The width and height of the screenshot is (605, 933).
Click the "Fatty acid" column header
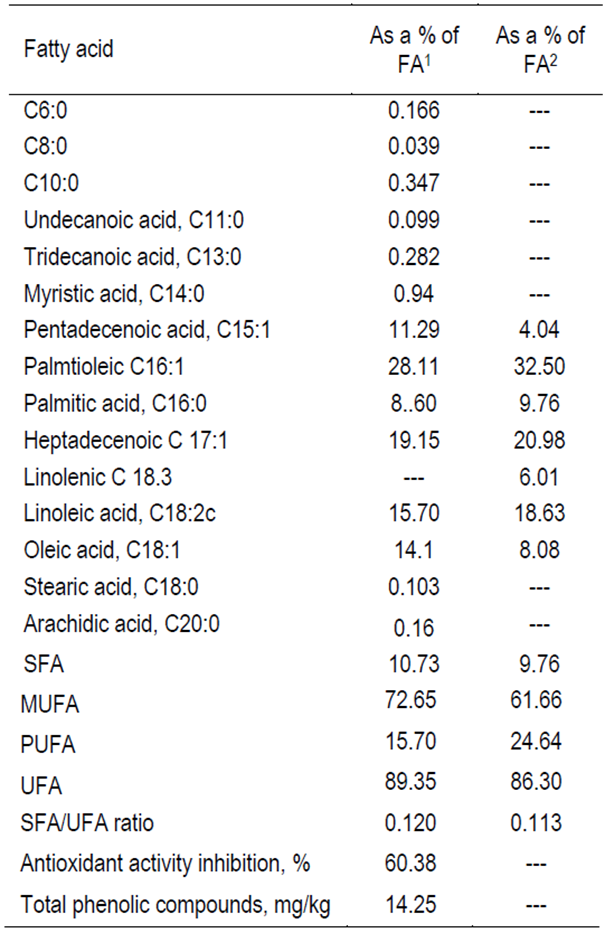point(69,49)
